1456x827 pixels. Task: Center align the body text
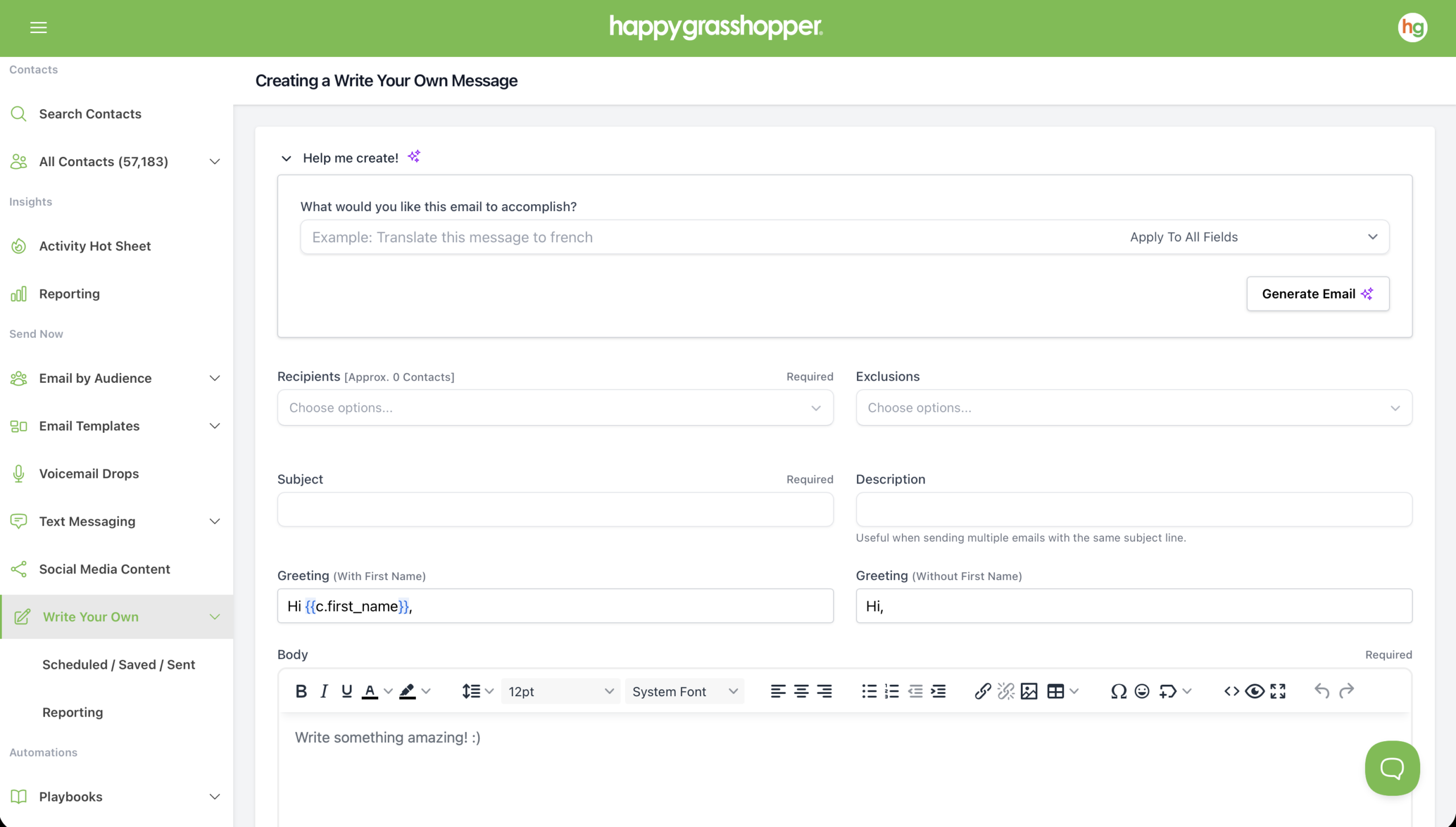[801, 691]
